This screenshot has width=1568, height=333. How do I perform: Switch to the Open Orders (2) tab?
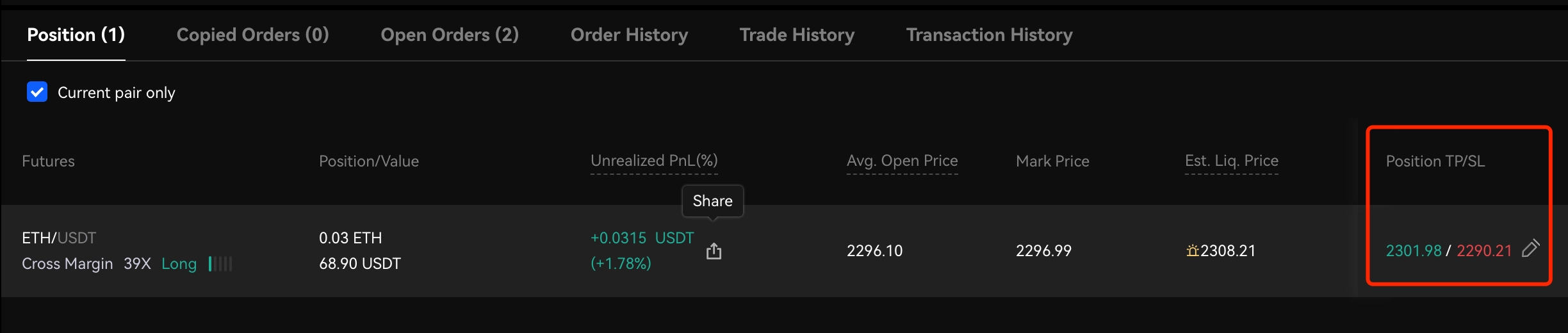coord(450,35)
